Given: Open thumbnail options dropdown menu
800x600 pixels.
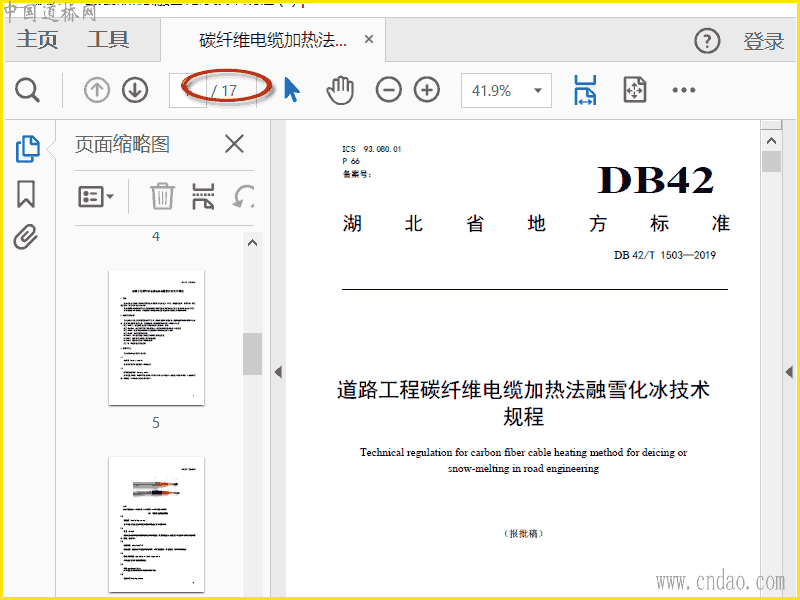Looking at the screenshot, I should 95,196.
